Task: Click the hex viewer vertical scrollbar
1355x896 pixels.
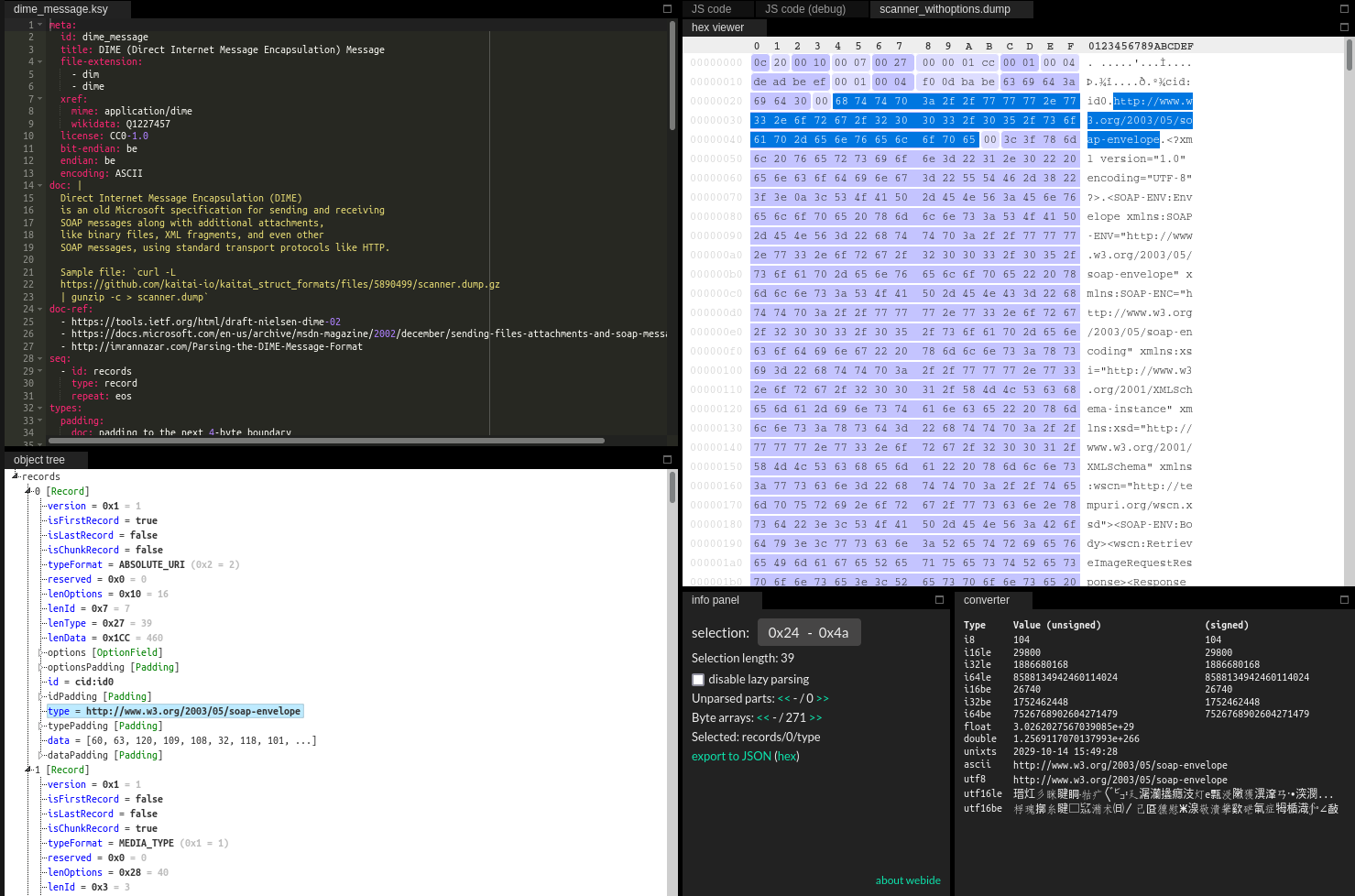Action: 1350,55
